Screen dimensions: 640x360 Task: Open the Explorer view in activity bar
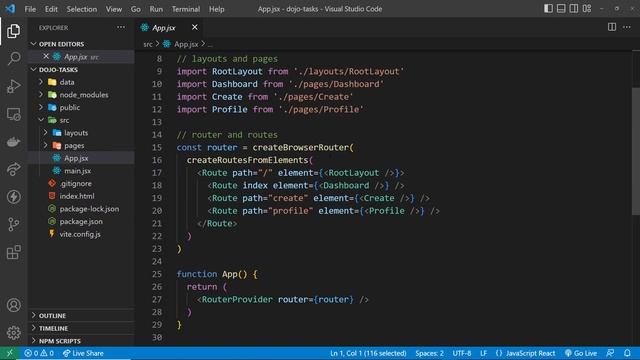[13, 31]
